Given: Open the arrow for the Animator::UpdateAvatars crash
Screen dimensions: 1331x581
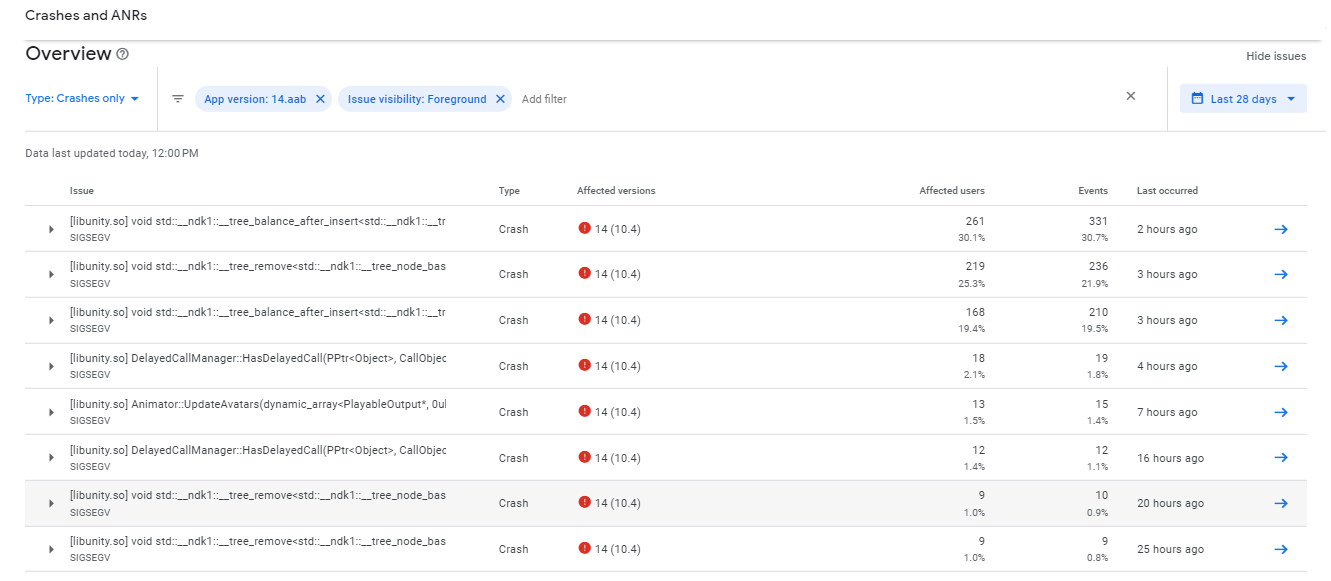Looking at the screenshot, I should pos(50,411).
